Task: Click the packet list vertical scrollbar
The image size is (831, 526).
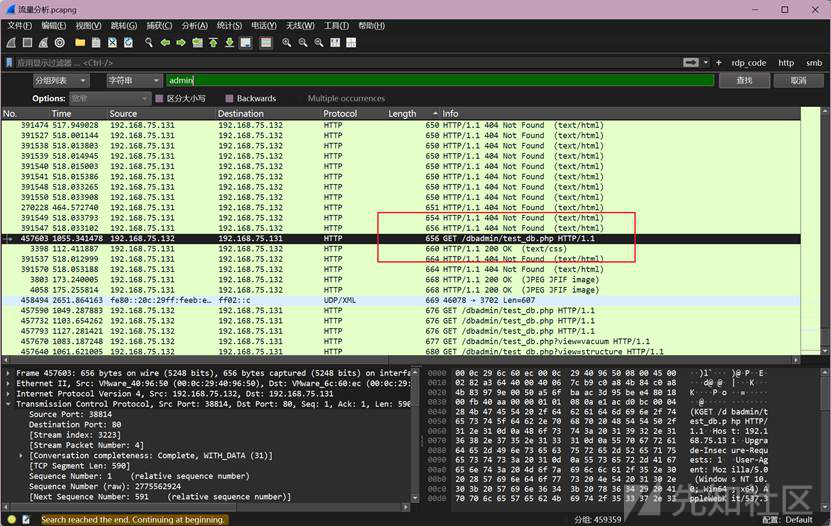Action: (825, 231)
